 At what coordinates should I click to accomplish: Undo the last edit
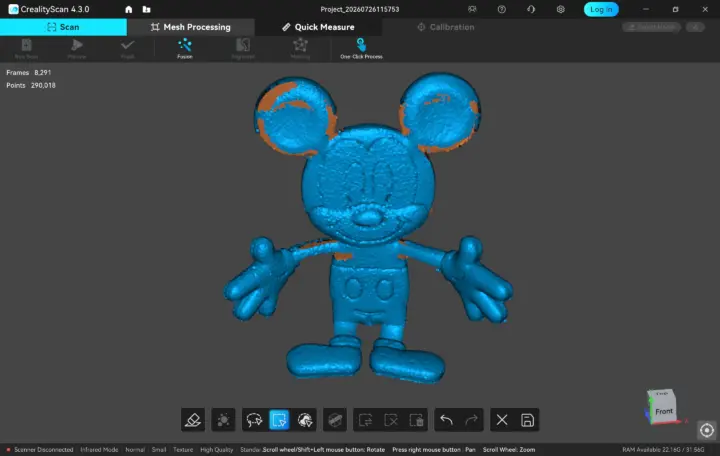click(x=446, y=420)
